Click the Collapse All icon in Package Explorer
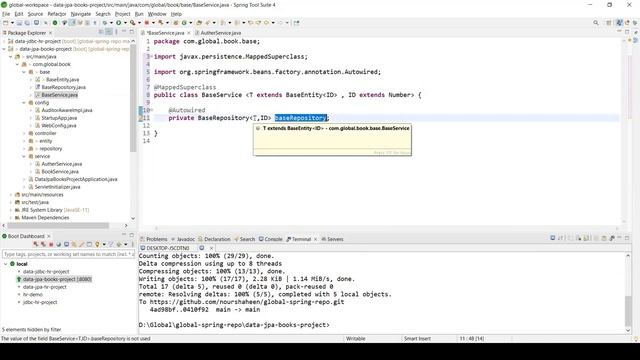 (101, 32)
